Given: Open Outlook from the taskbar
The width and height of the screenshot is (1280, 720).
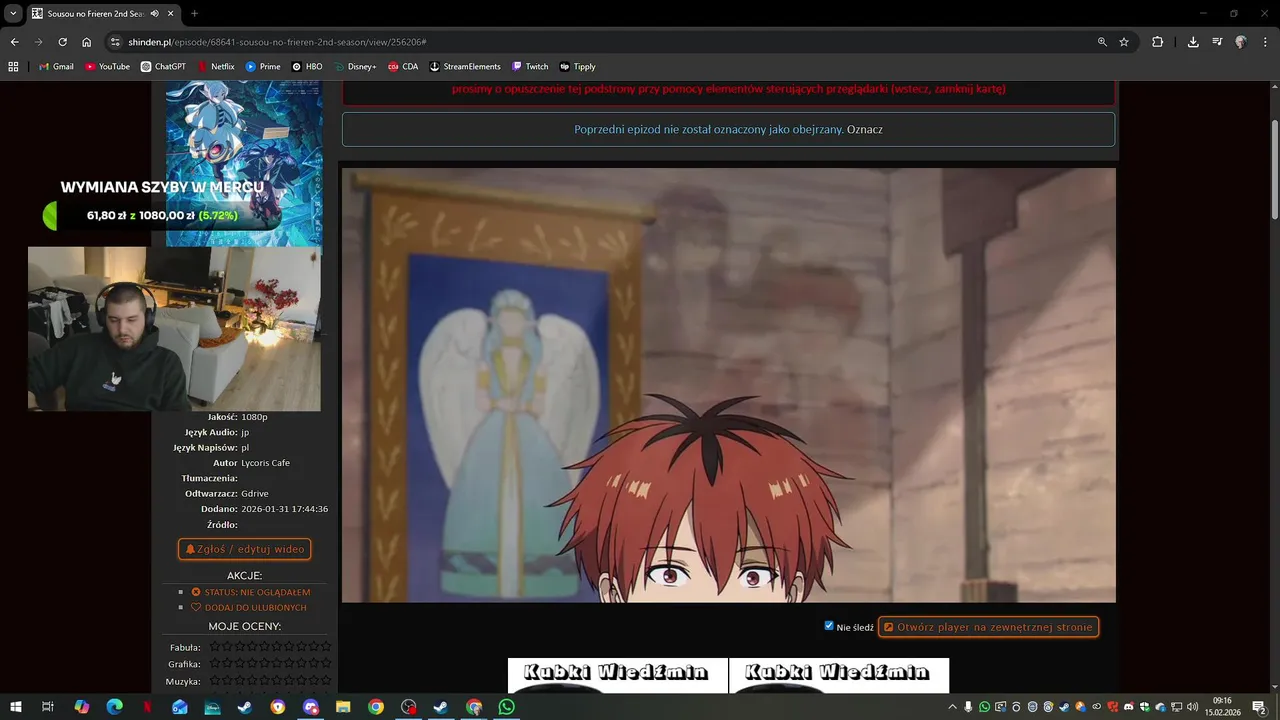Looking at the screenshot, I should [x=180, y=707].
